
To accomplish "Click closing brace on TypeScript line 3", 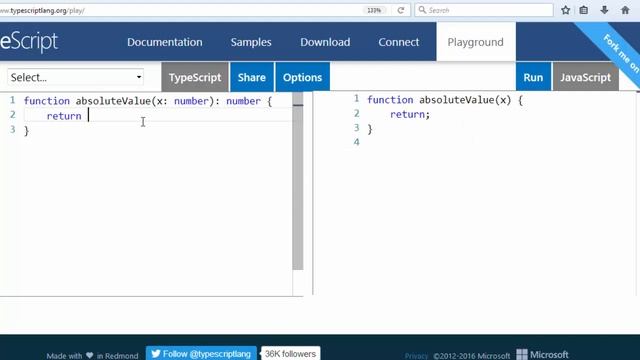I will [x=27, y=131].
